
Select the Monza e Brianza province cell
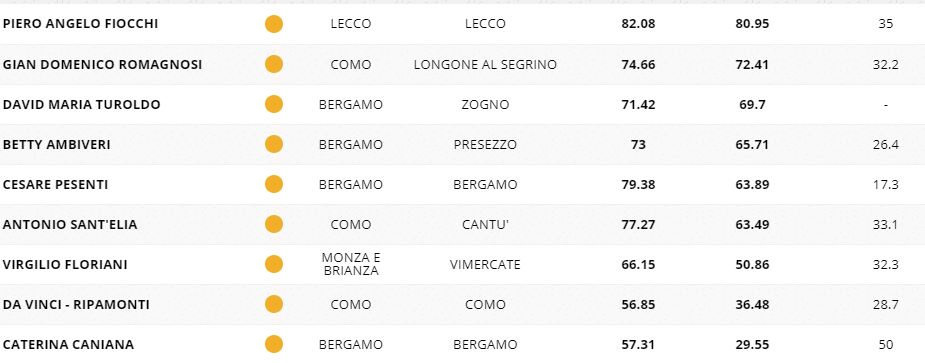coord(351,264)
